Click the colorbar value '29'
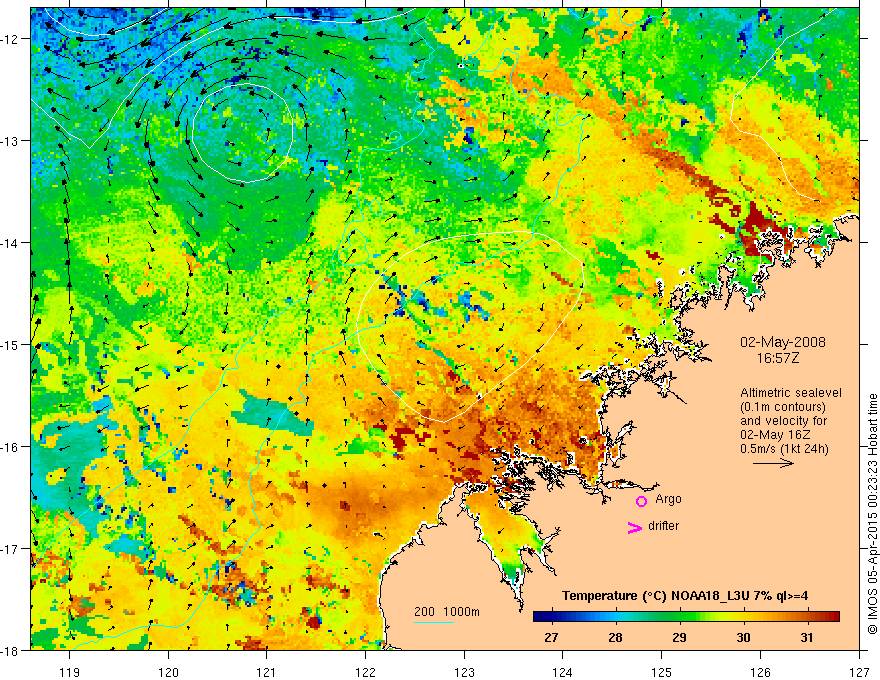Image resolution: width=880 pixels, height=680 pixels. click(x=679, y=638)
